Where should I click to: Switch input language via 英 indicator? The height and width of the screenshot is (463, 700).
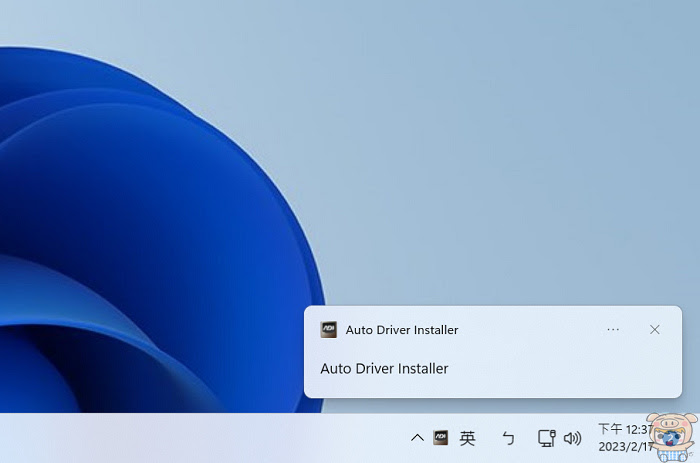(467, 438)
